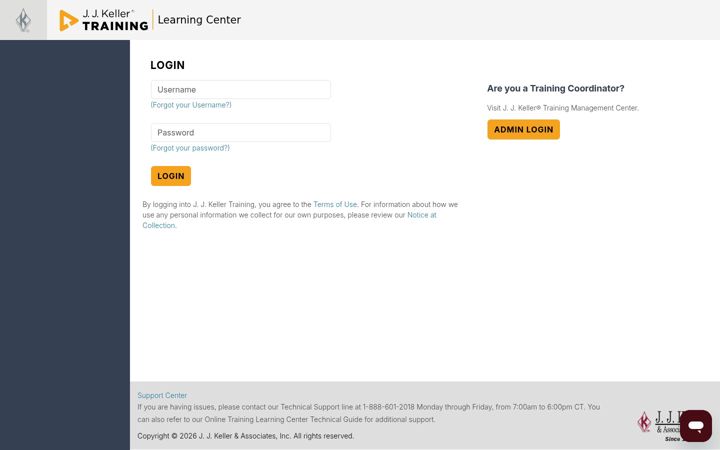This screenshot has width=720, height=450.
Task: Open the Terms of Use link
Action: pos(335,204)
